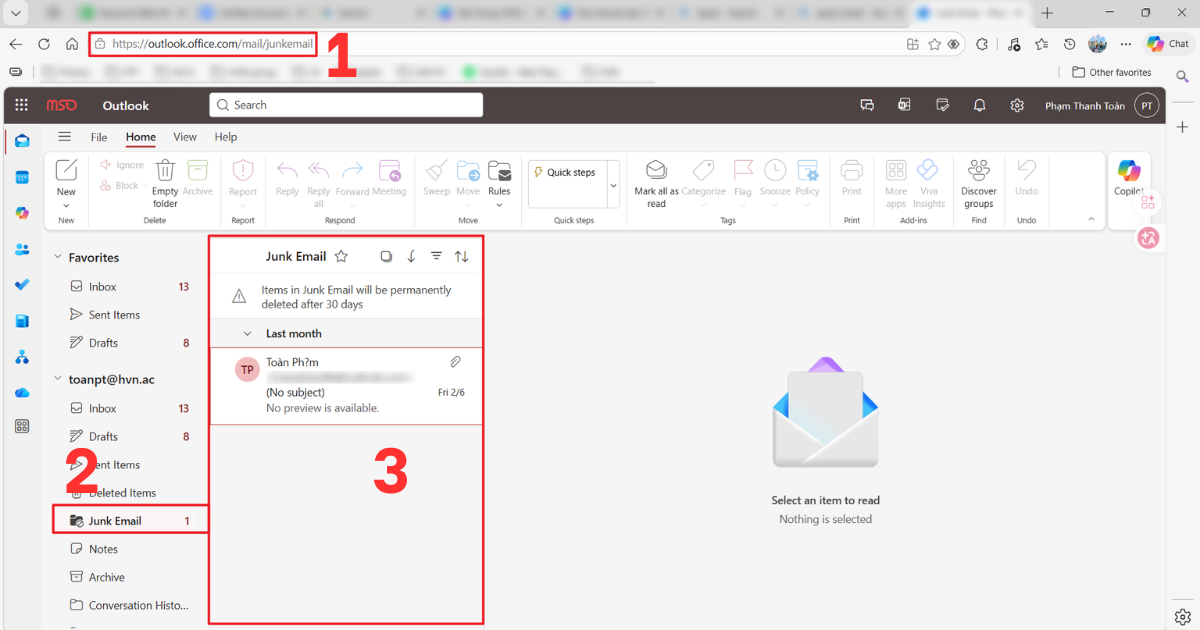Expand the Quick steps dropdown arrow
This screenshot has height=630, width=1200.
click(613, 186)
